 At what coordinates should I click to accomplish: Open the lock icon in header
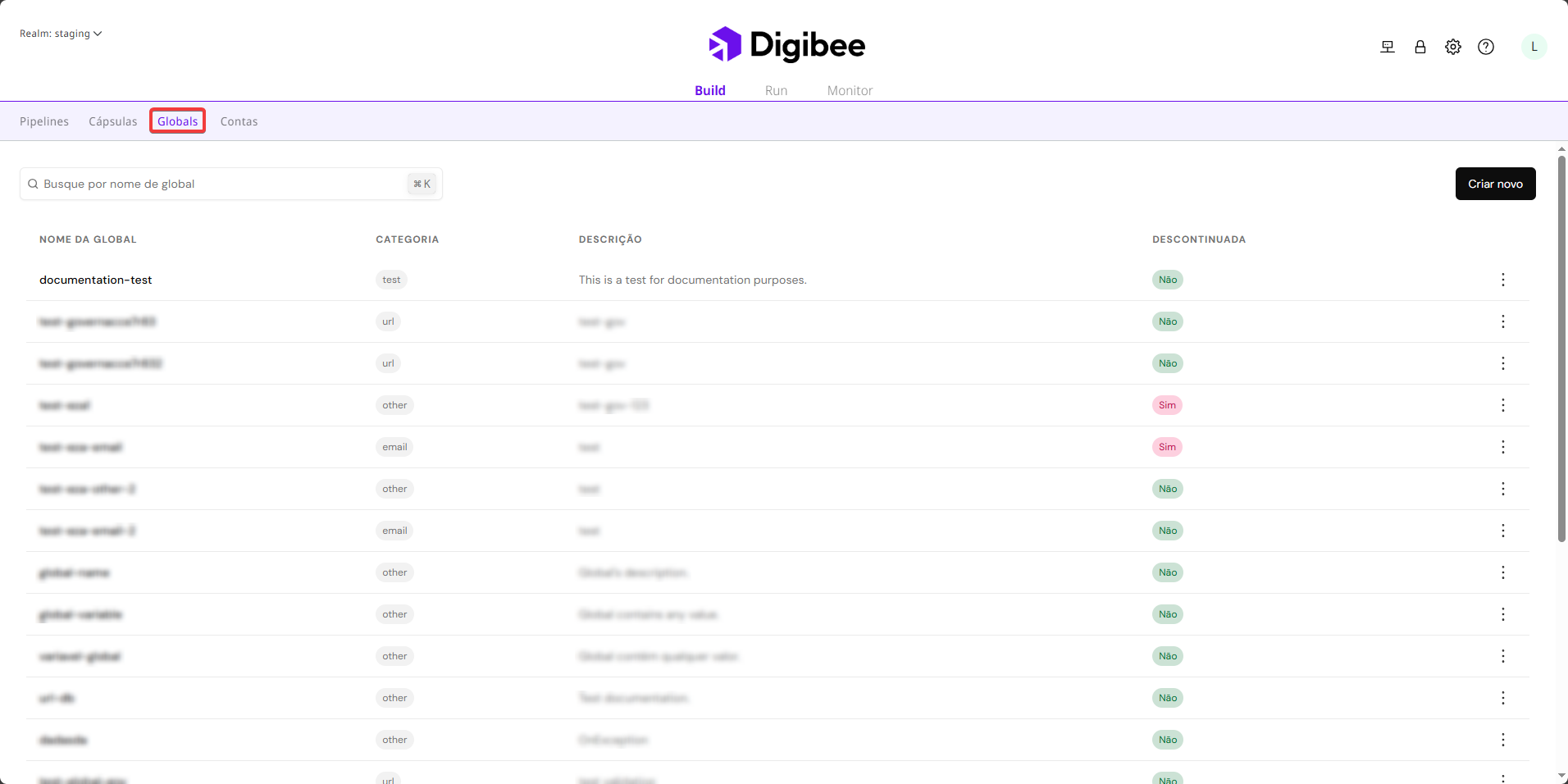pyautogui.click(x=1420, y=47)
